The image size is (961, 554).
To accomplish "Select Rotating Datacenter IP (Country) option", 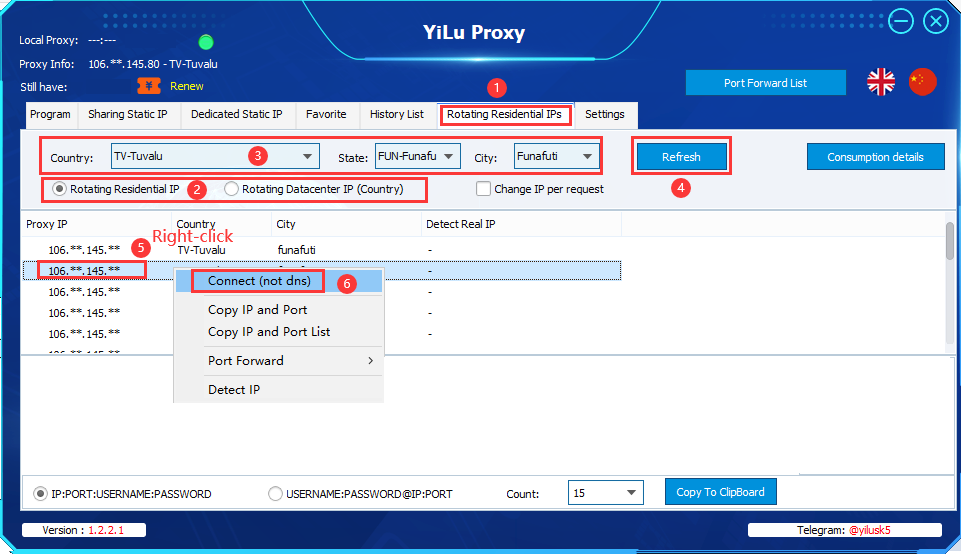I will coord(232,188).
